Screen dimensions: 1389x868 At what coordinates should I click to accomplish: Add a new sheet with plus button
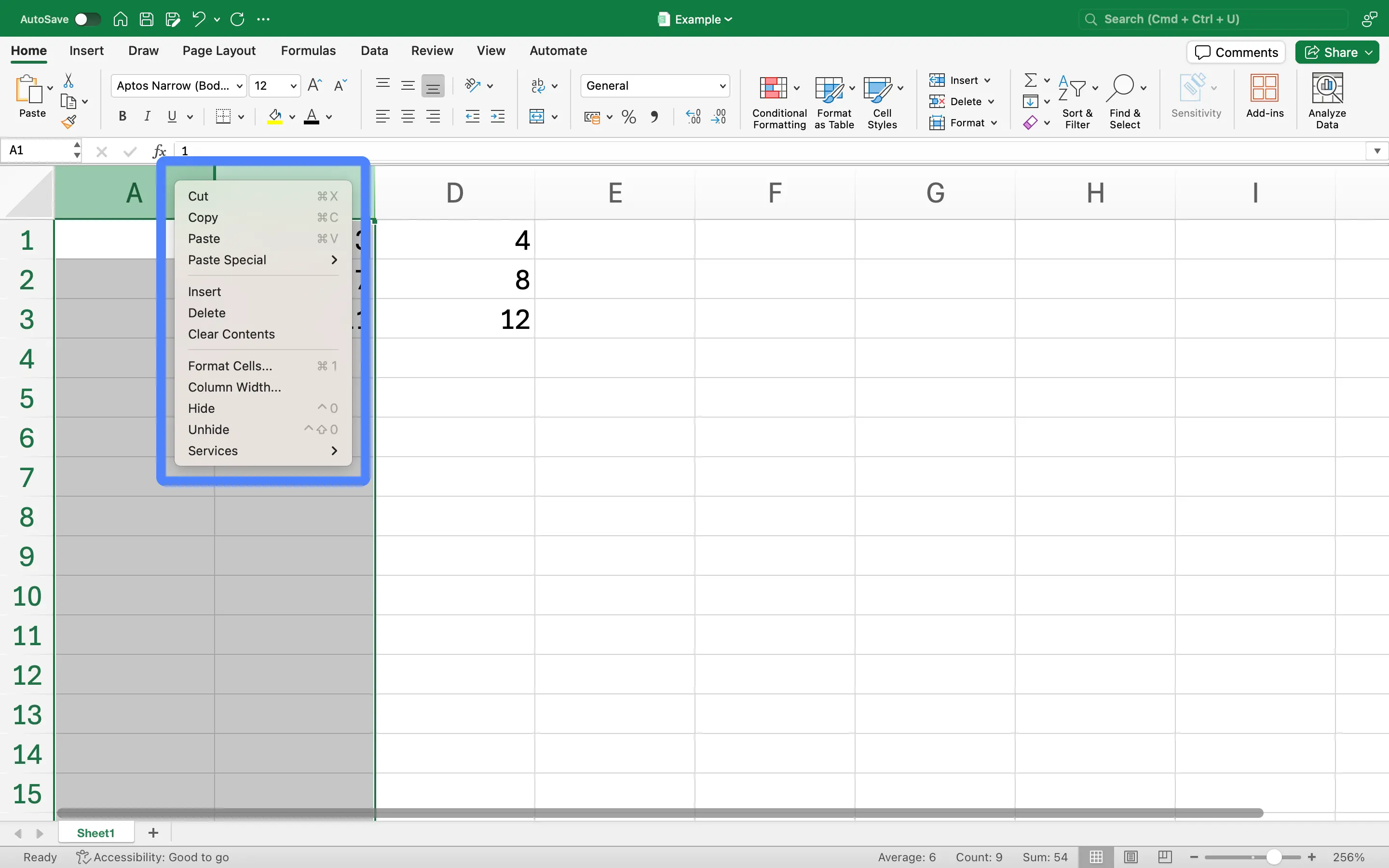click(153, 833)
